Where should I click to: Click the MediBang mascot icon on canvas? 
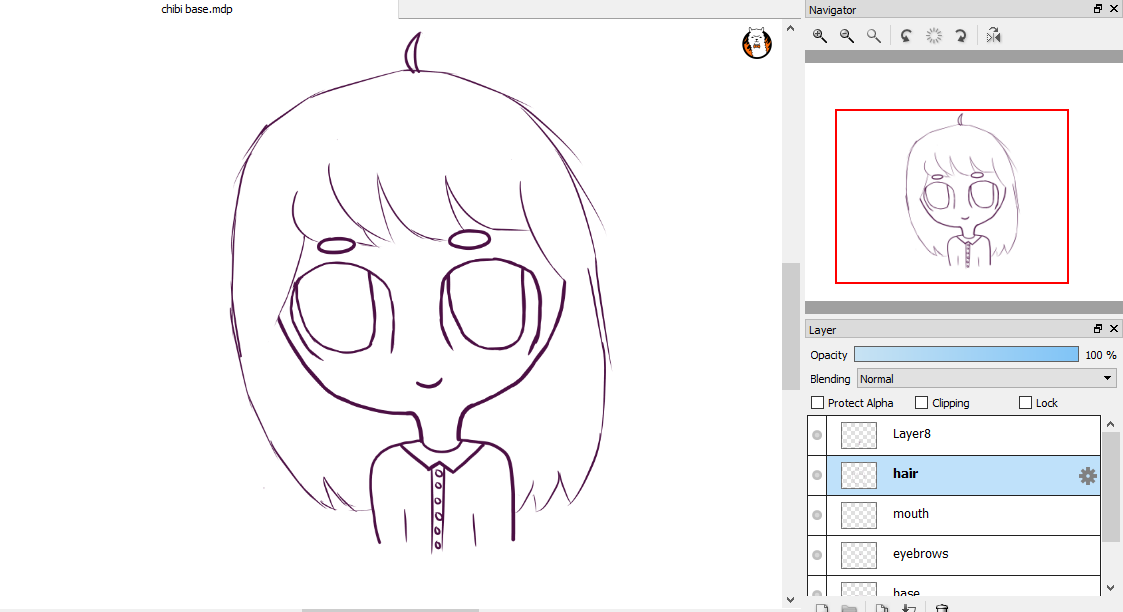click(757, 43)
